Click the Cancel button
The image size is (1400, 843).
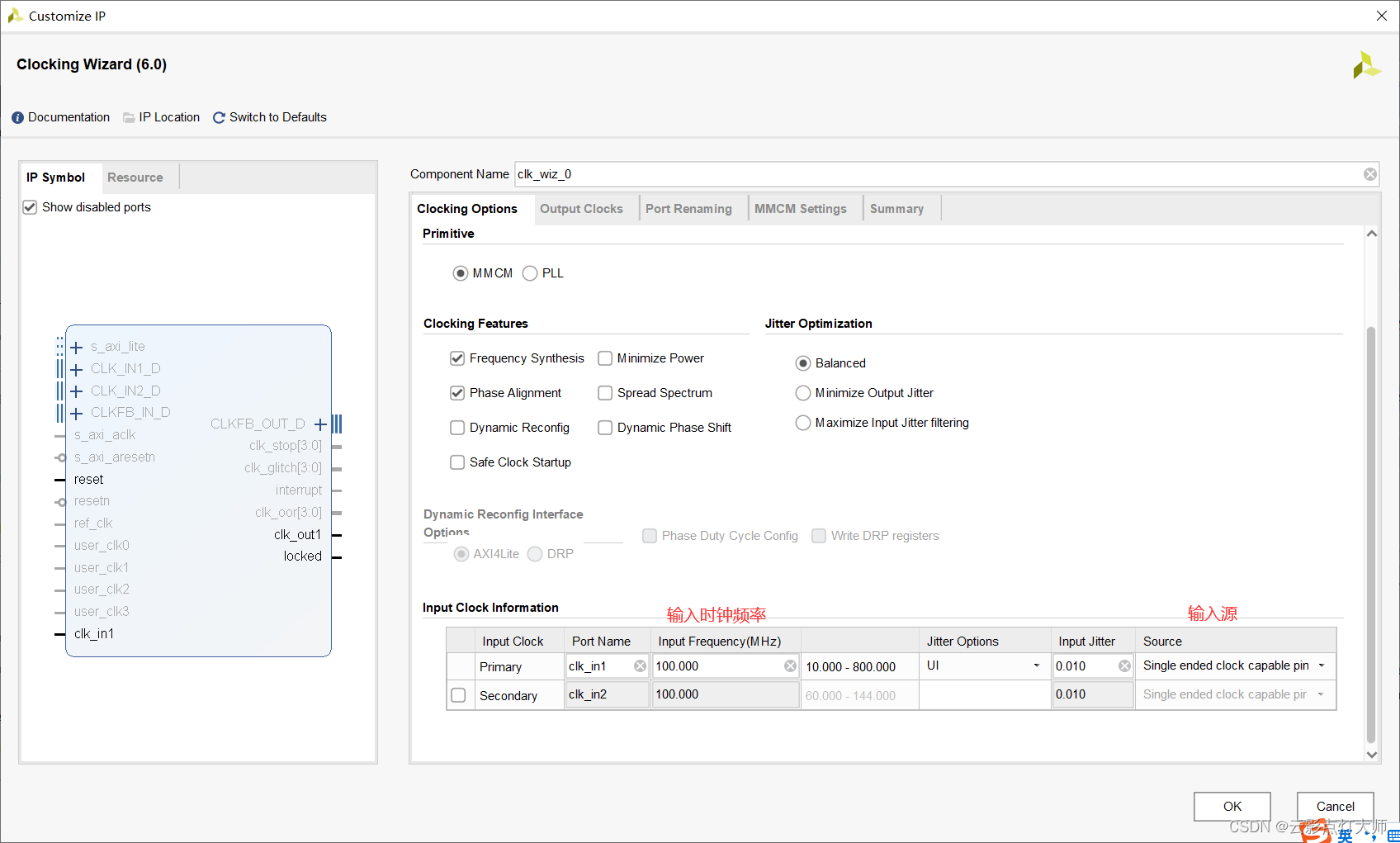tap(1336, 807)
